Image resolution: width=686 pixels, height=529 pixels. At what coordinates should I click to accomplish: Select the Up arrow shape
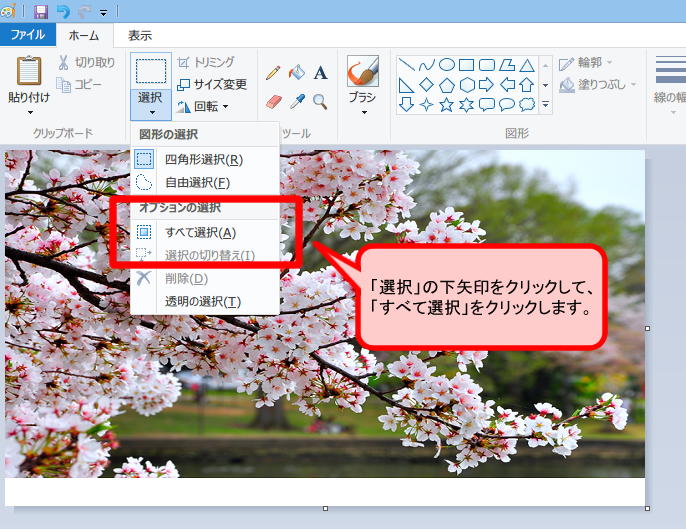[x=527, y=84]
